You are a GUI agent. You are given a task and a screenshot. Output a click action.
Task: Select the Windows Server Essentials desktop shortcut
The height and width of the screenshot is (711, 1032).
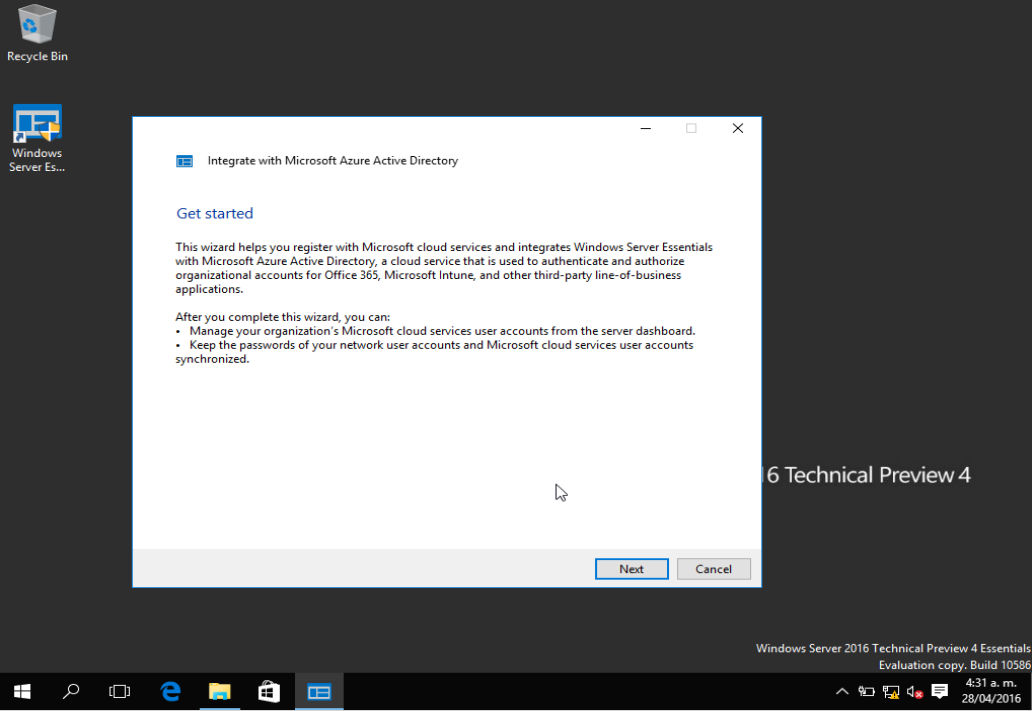[x=37, y=138]
